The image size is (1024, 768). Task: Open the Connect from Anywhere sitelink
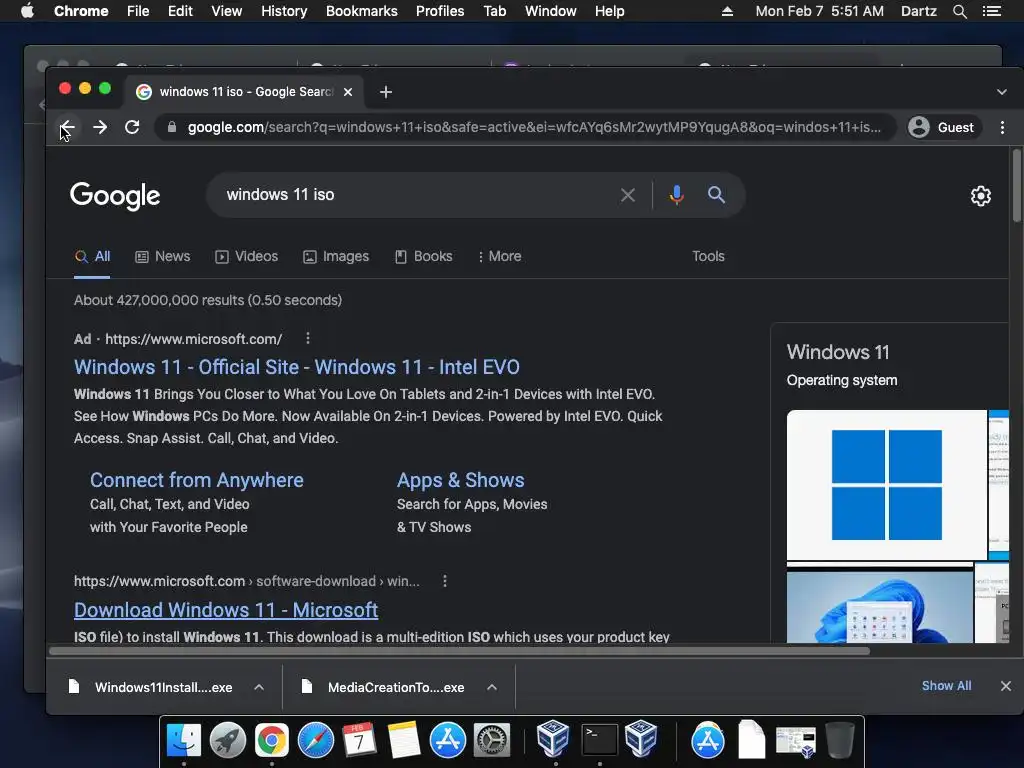click(197, 480)
